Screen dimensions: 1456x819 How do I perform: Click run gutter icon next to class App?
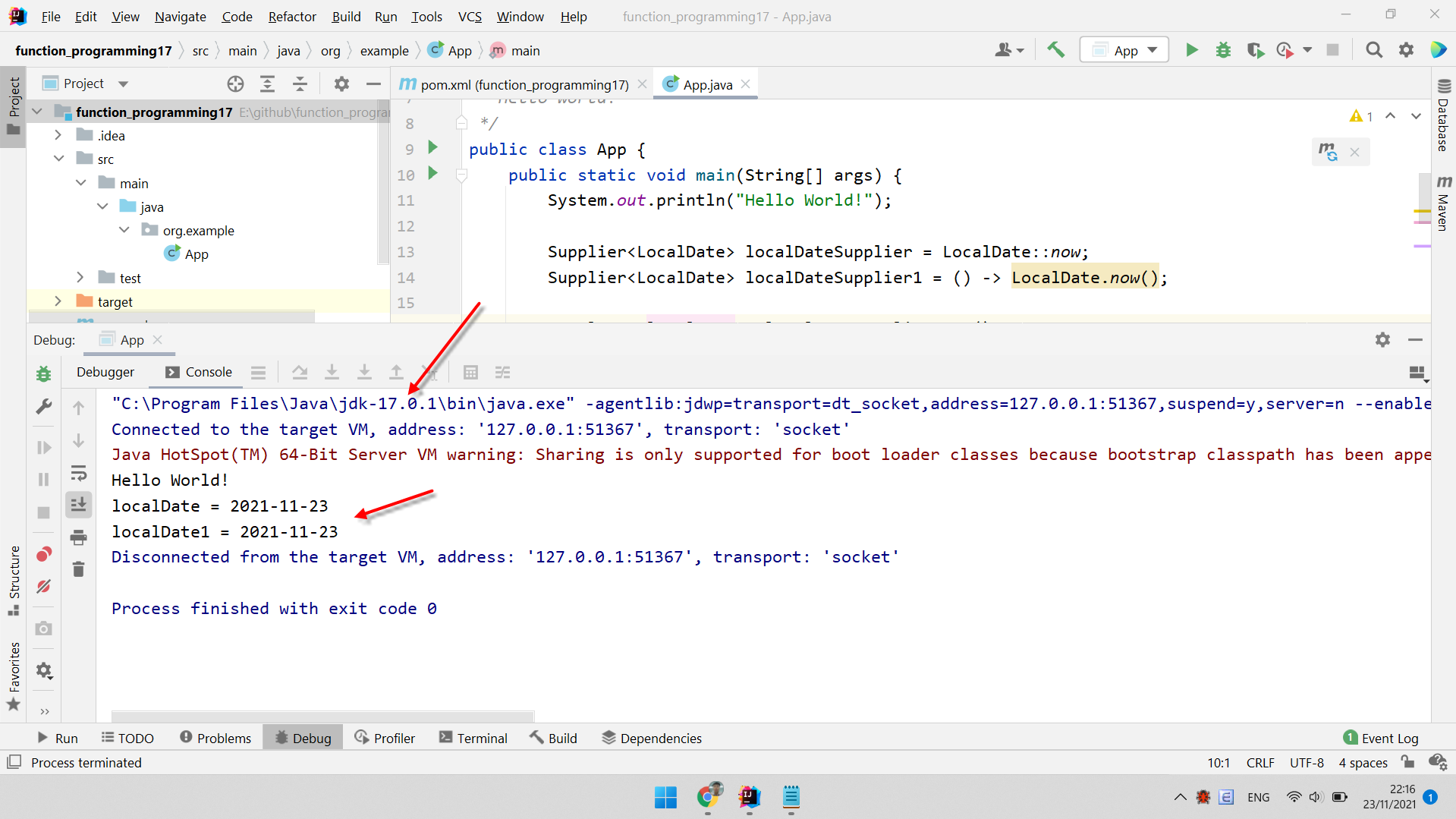pyautogui.click(x=432, y=147)
